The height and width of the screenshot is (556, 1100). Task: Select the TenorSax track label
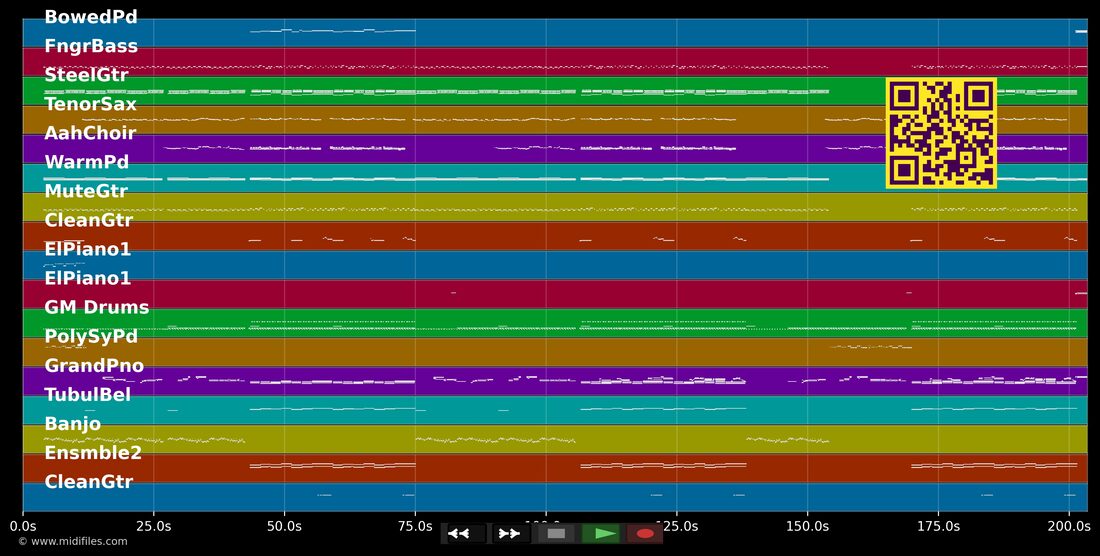pyautogui.click(x=90, y=104)
